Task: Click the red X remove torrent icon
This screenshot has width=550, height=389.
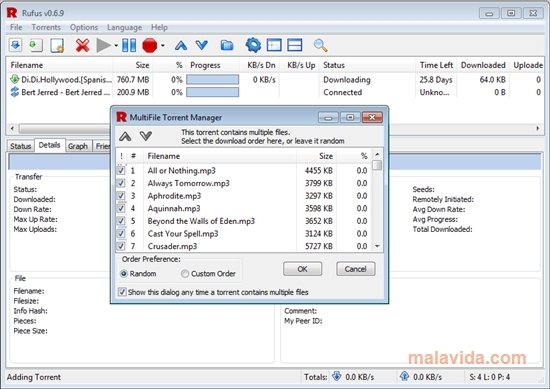Action: [x=82, y=46]
